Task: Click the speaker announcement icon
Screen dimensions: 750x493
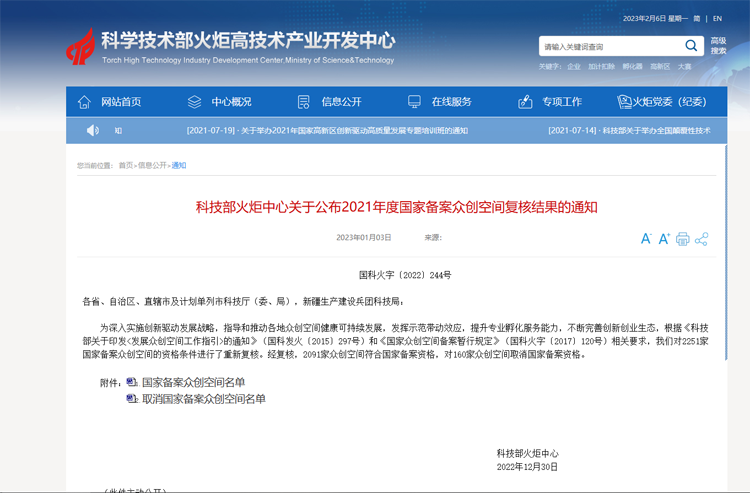Action: pos(93,131)
